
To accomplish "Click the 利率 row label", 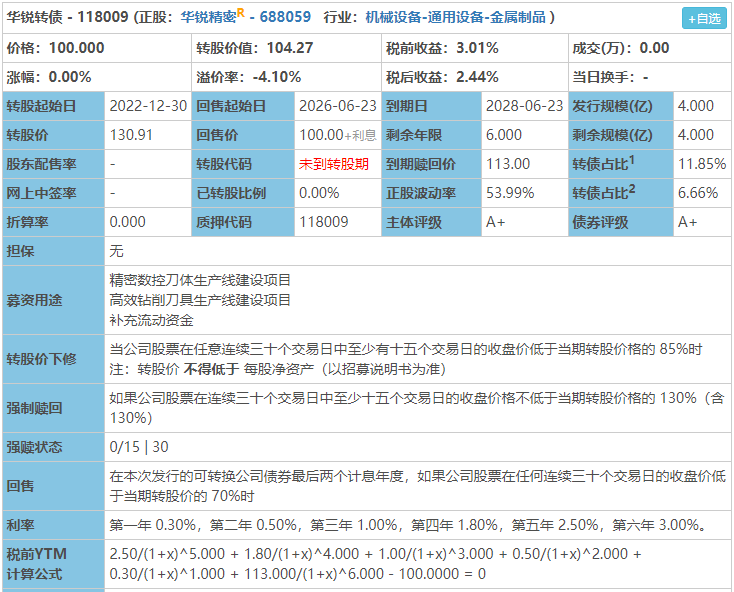I will (x=53, y=525).
